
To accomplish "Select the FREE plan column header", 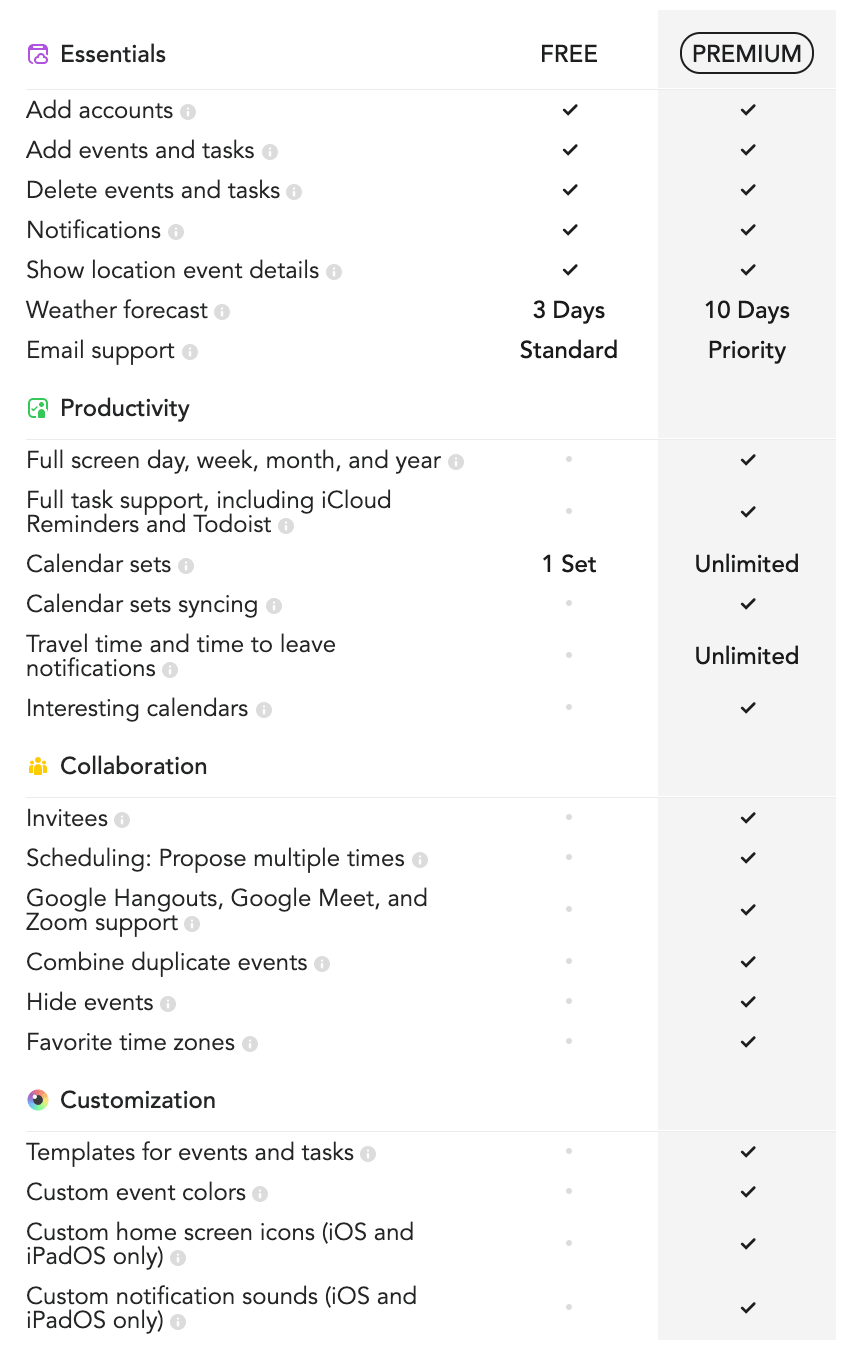I will tap(569, 54).
